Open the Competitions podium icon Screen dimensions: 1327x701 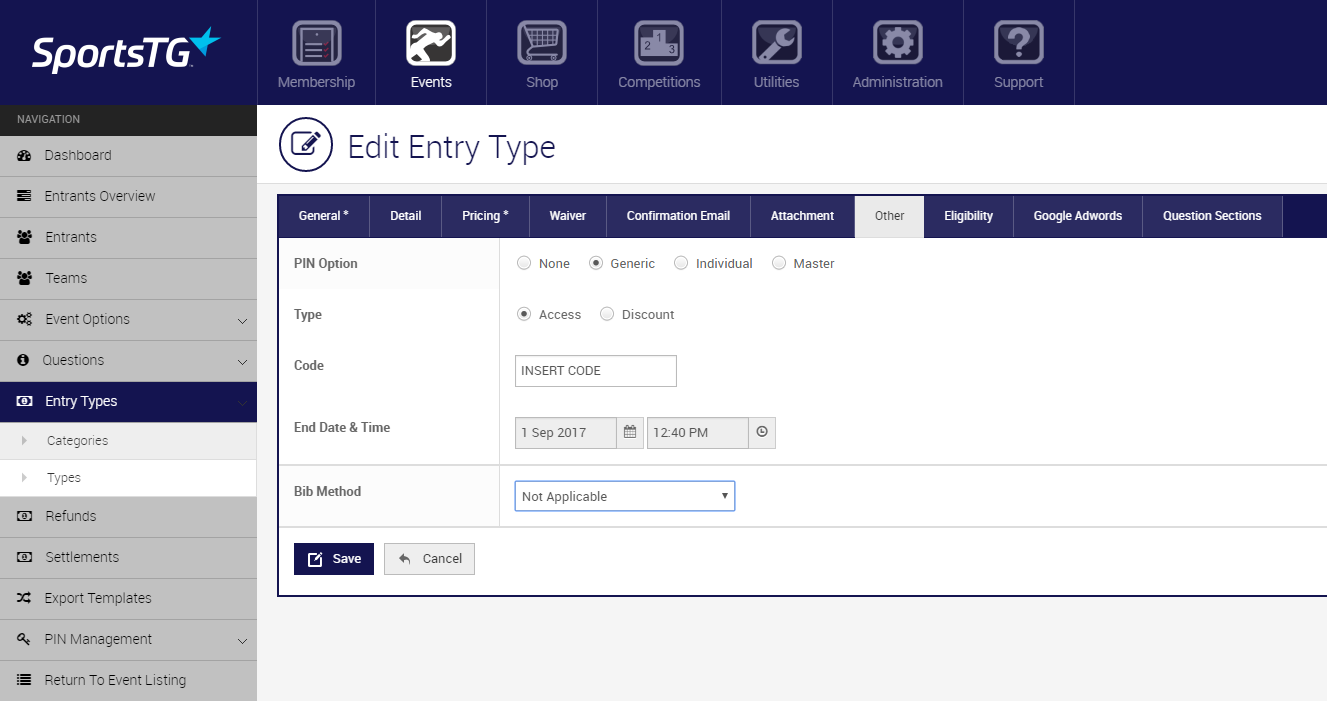[659, 44]
